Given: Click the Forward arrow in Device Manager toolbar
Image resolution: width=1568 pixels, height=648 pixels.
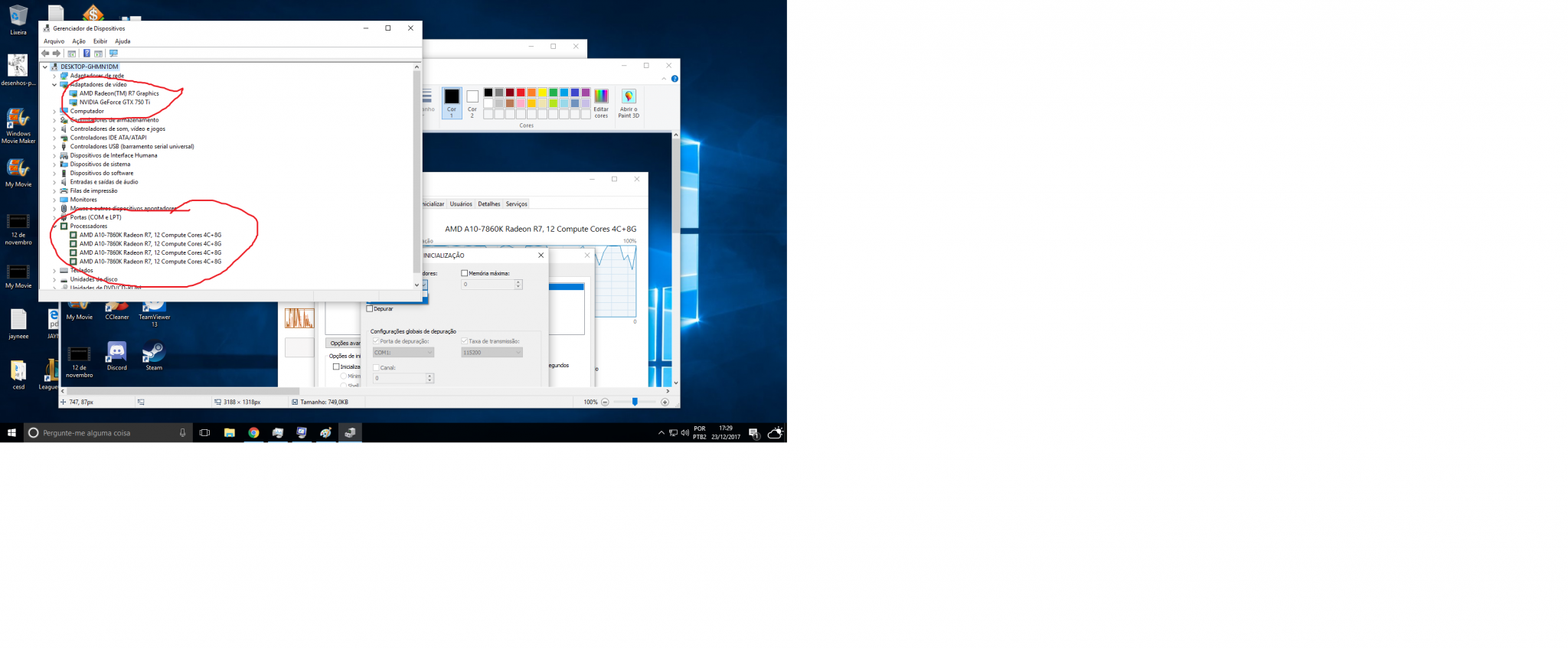Looking at the screenshot, I should 56,54.
